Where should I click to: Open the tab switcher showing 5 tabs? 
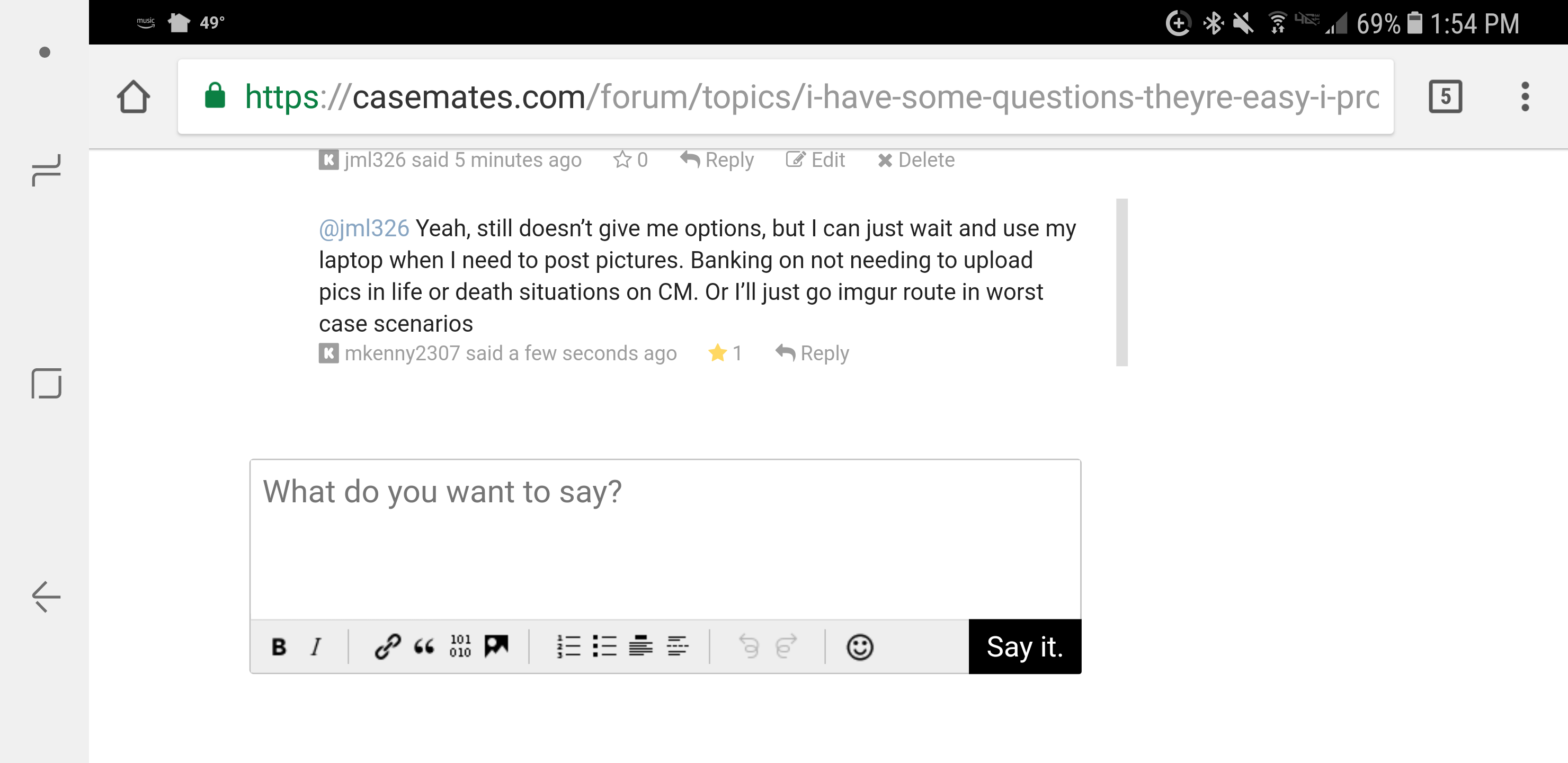[1445, 97]
